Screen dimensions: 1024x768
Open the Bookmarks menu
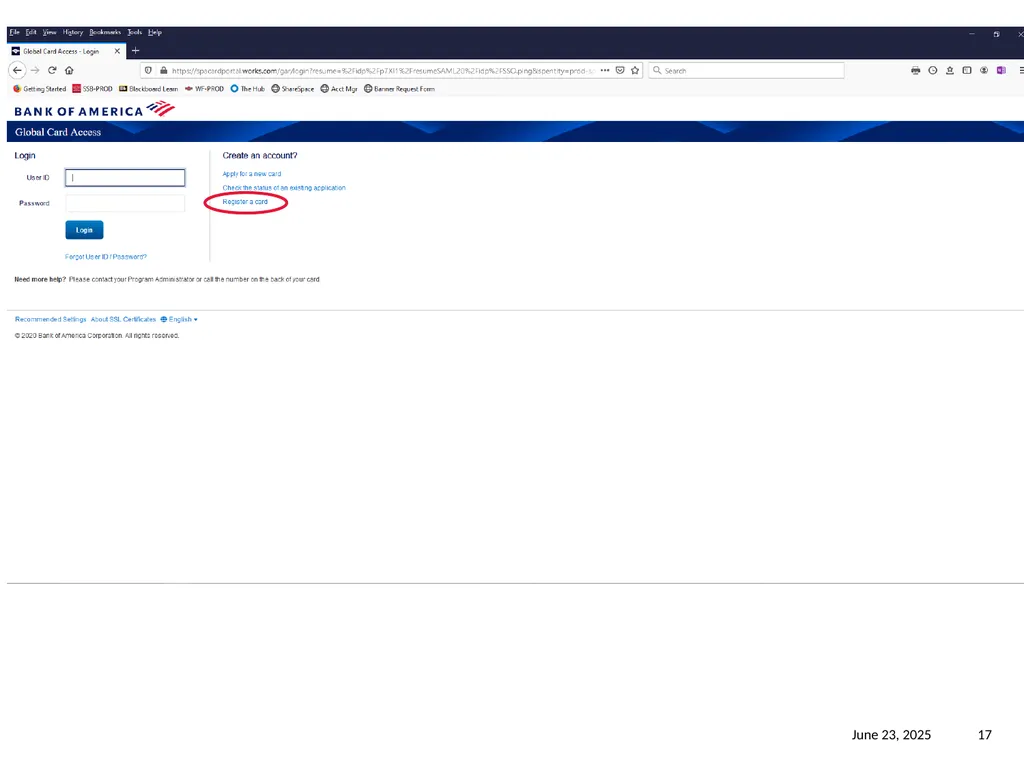tap(105, 32)
